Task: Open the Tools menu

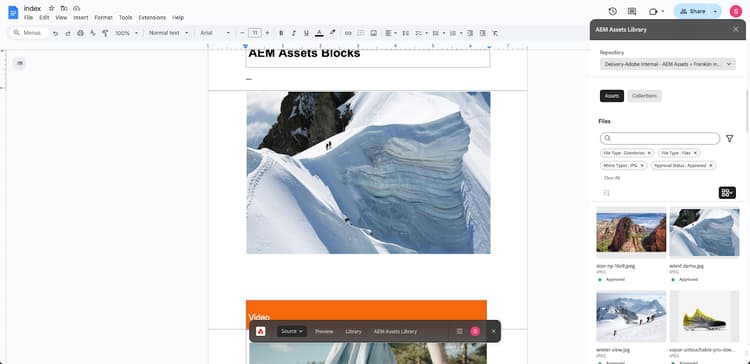Action: pos(126,18)
